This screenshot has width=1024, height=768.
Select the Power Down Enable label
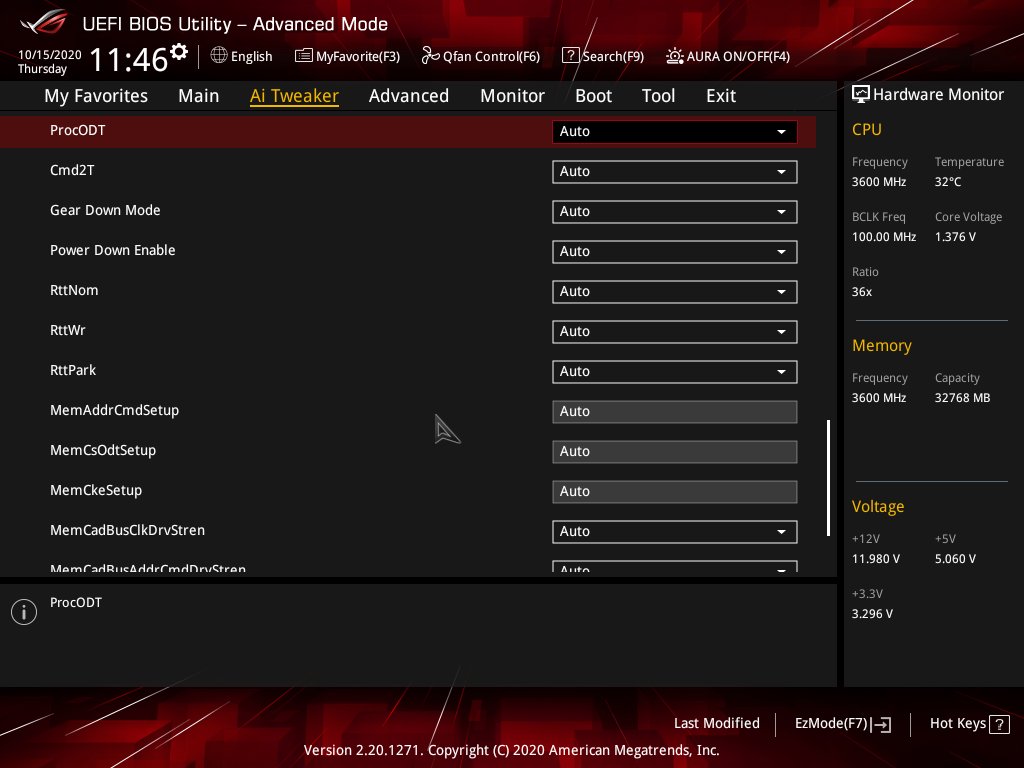pos(112,250)
